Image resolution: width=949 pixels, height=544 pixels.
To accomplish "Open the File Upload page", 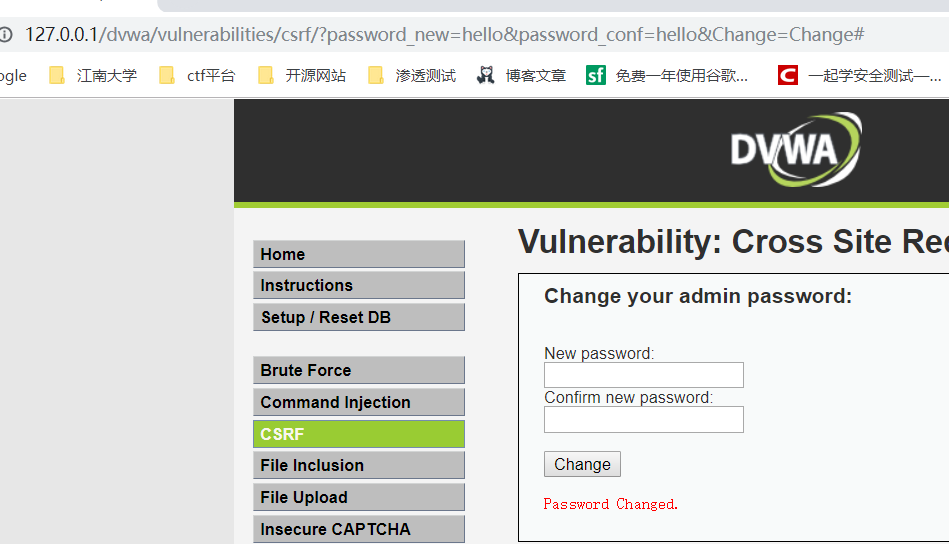I will click(x=358, y=497).
